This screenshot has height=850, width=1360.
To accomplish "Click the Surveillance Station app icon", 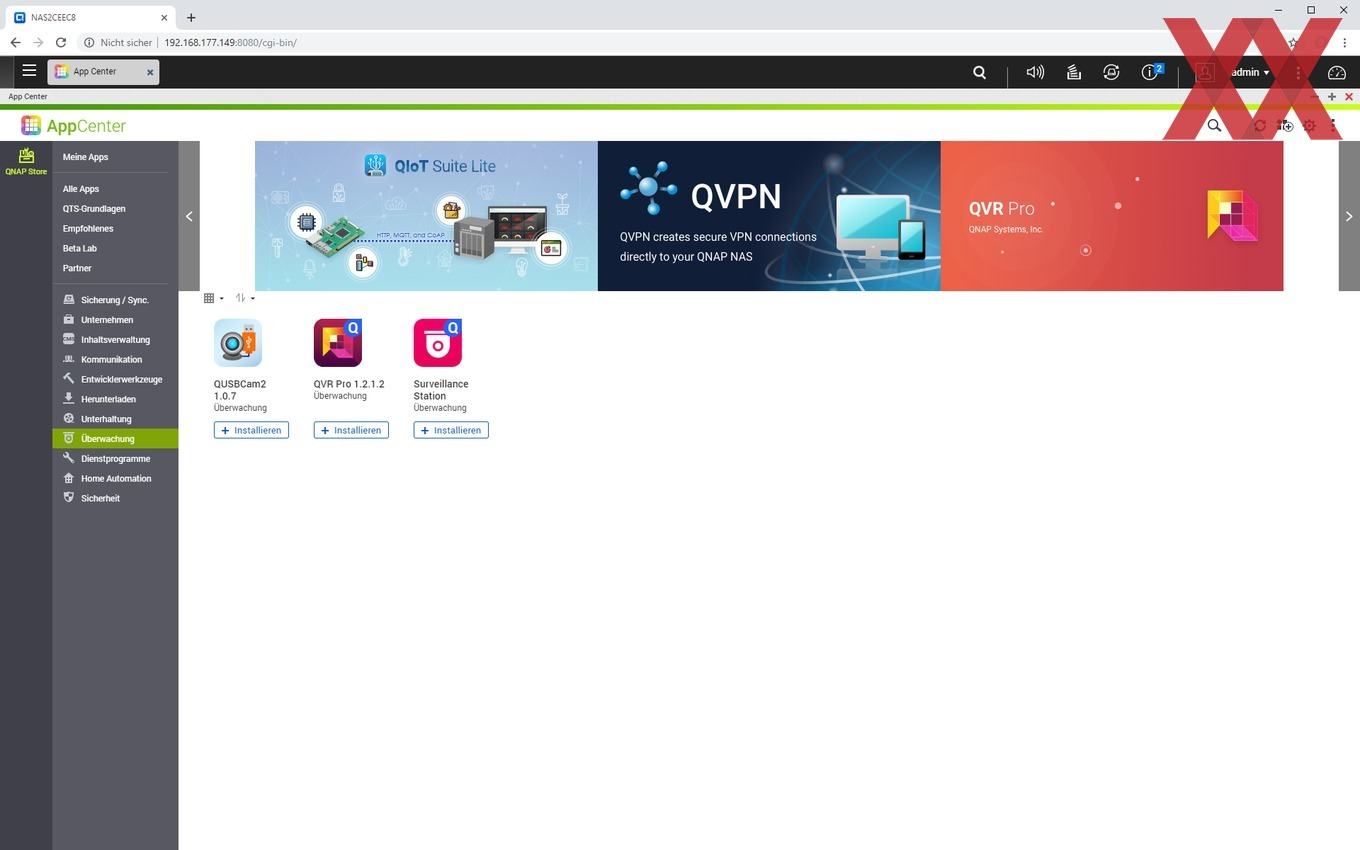I will pyautogui.click(x=438, y=343).
